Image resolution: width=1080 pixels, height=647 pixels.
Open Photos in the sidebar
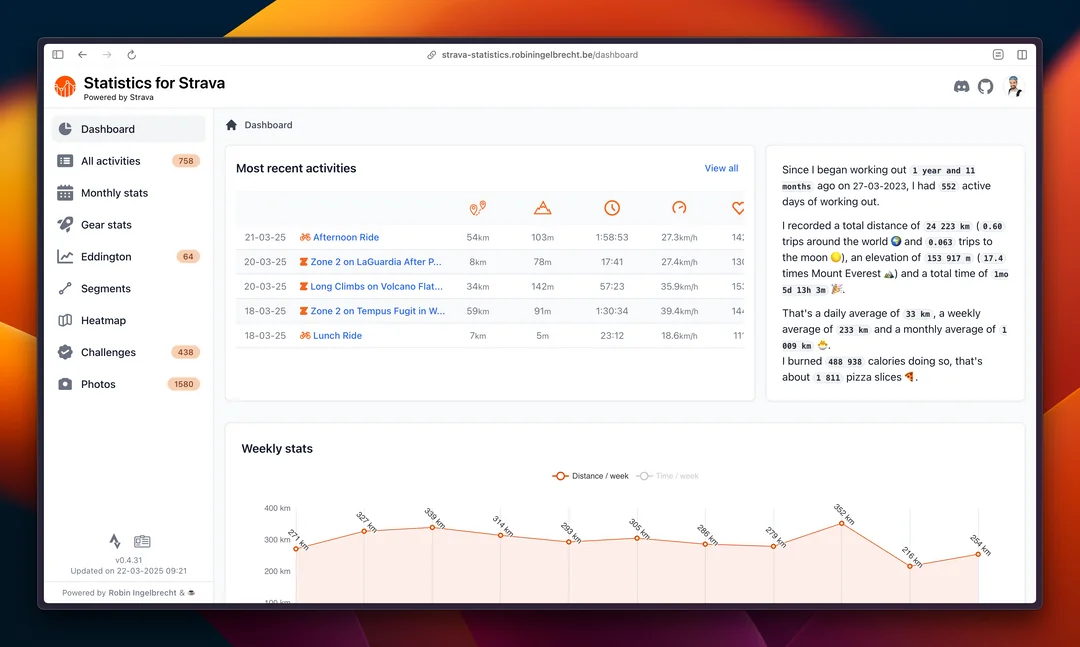click(128, 384)
